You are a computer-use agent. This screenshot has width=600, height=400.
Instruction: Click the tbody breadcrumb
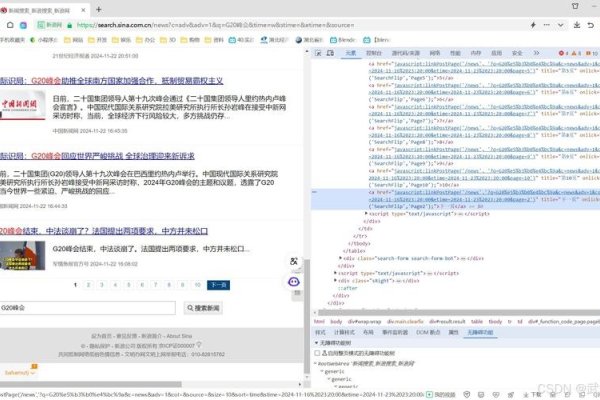[x=495, y=322]
